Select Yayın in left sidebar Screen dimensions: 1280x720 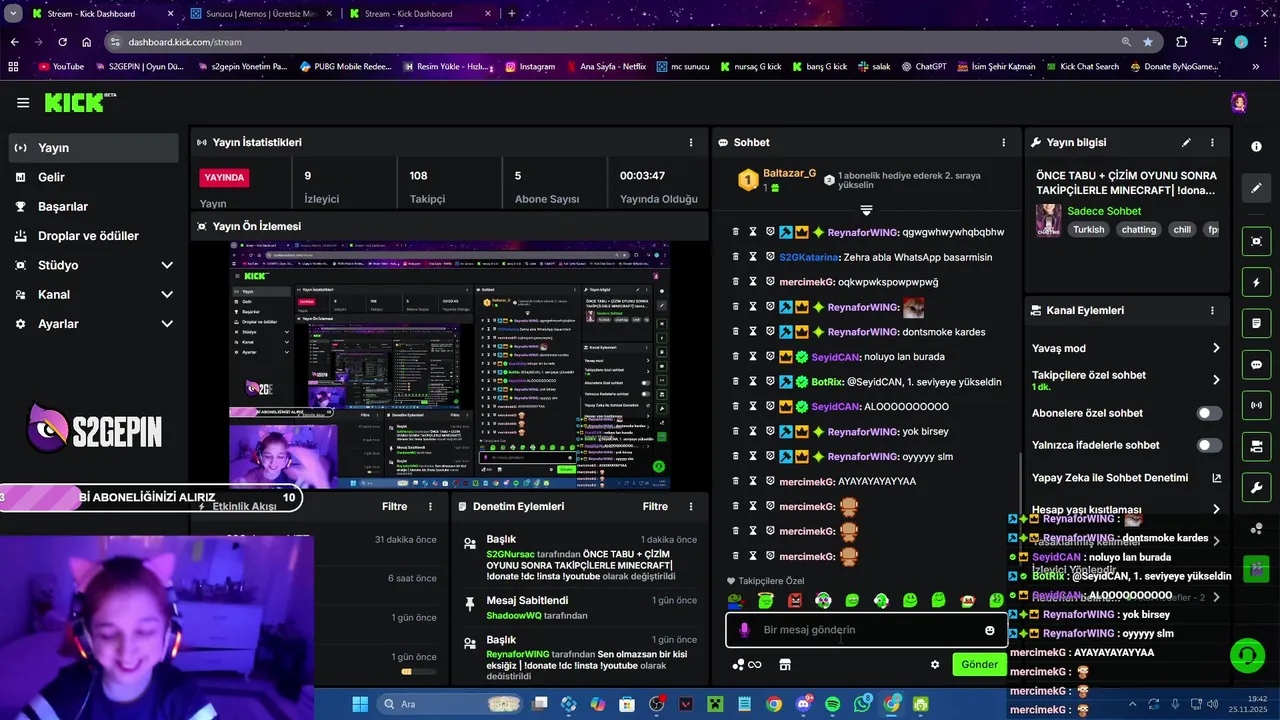(x=94, y=148)
